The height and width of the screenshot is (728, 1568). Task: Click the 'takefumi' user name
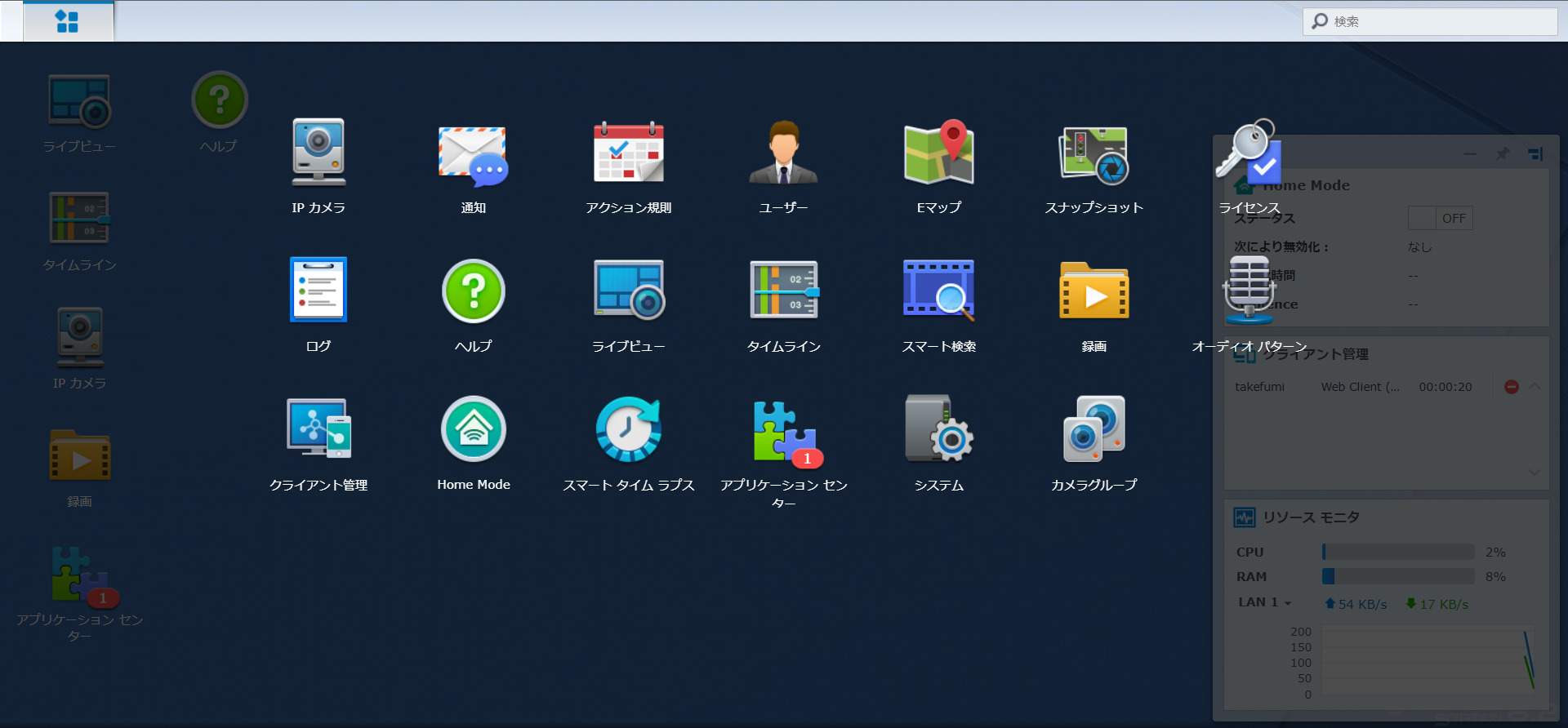(x=1259, y=387)
